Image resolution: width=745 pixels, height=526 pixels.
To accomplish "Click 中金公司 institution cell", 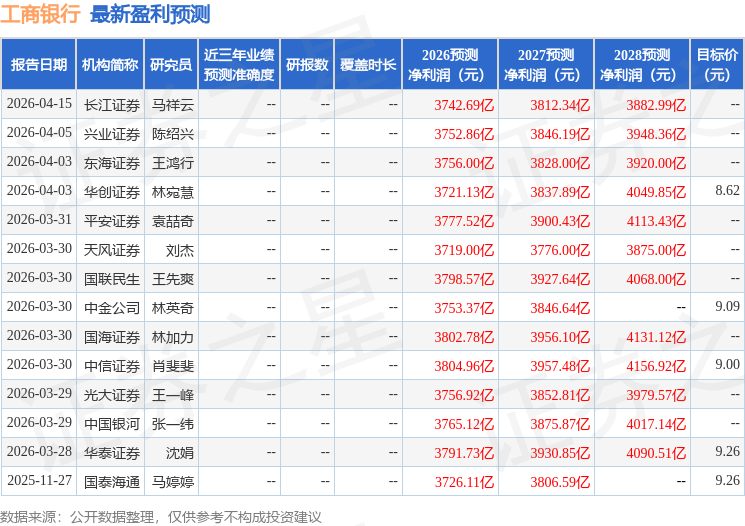I will (x=112, y=308).
